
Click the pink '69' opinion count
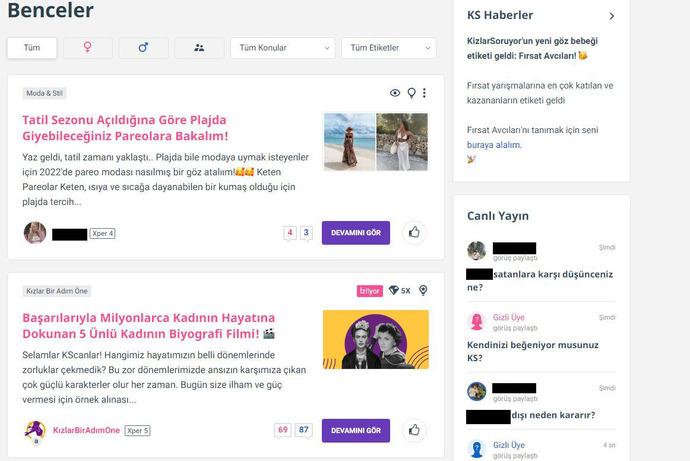pos(283,430)
